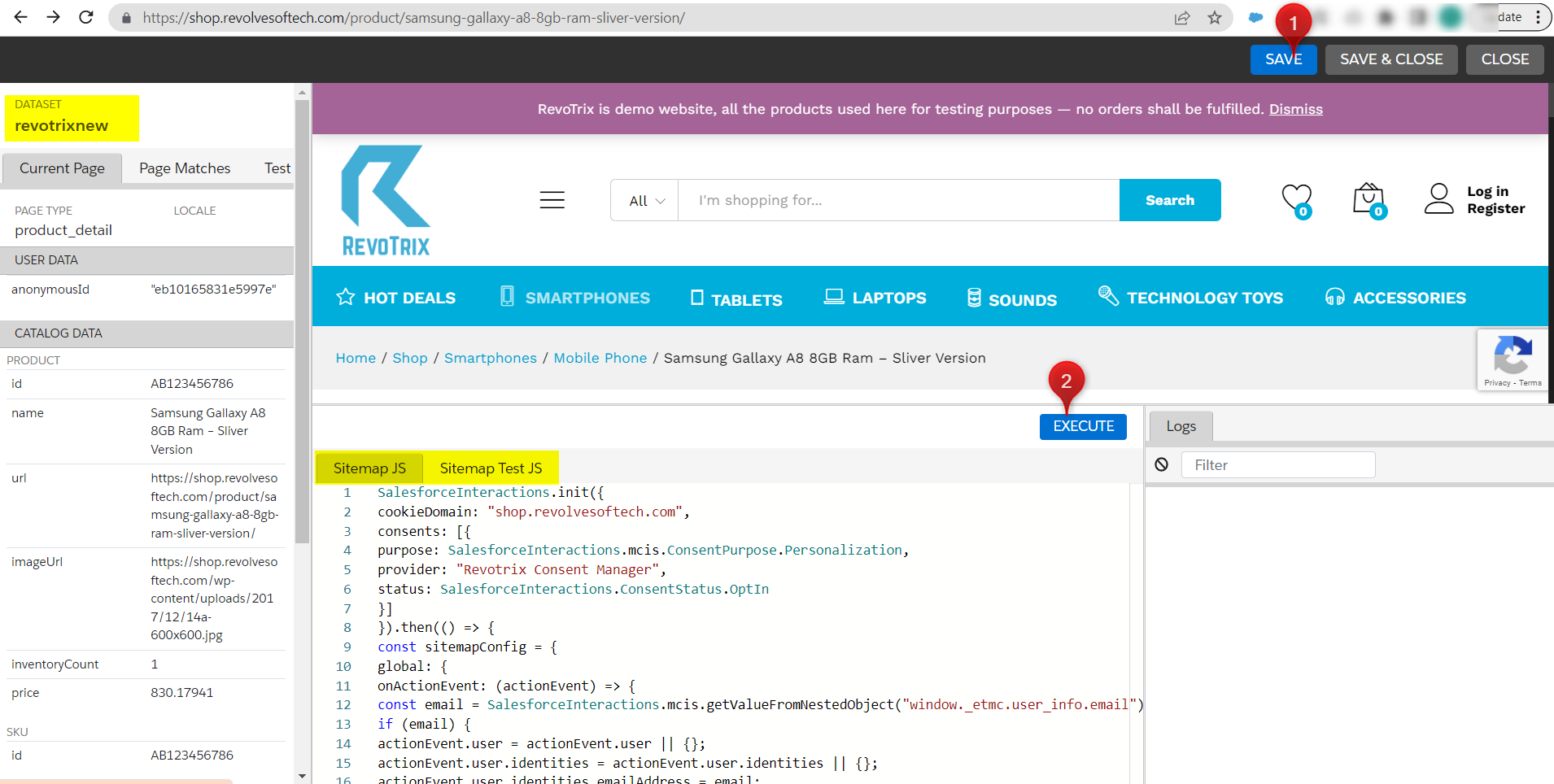Click the user account icon
Viewport: 1554px width, 784px height.
[x=1438, y=198]
